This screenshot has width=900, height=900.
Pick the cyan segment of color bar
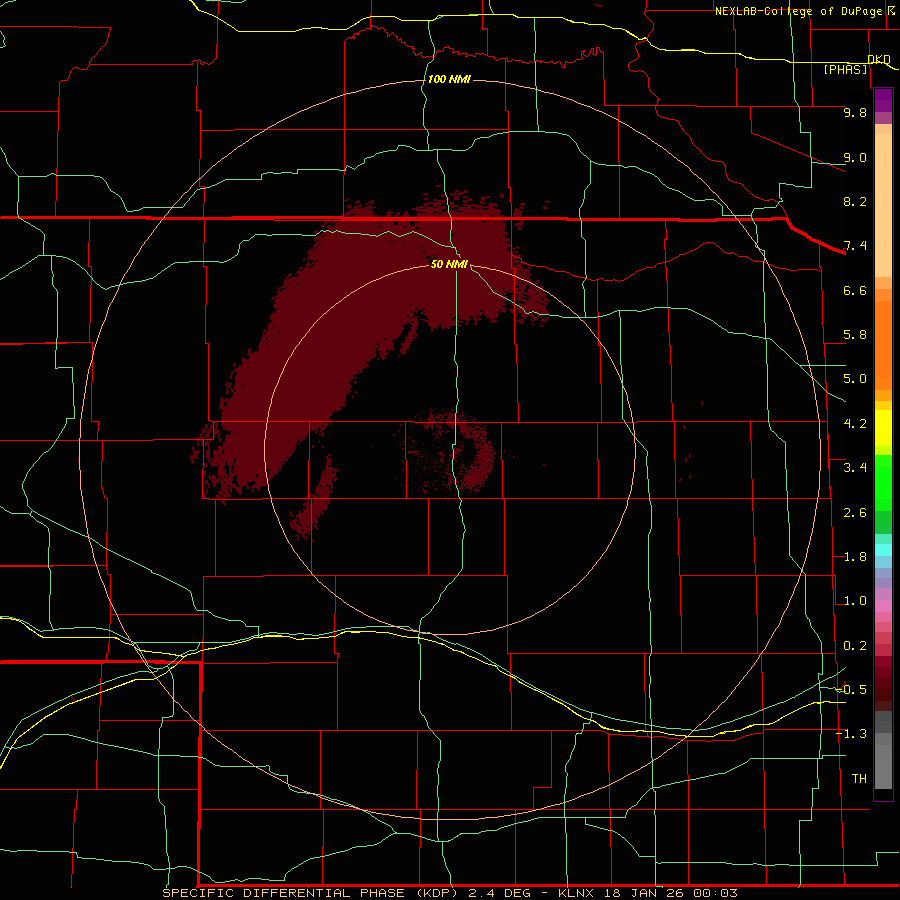tap(883, 550)
